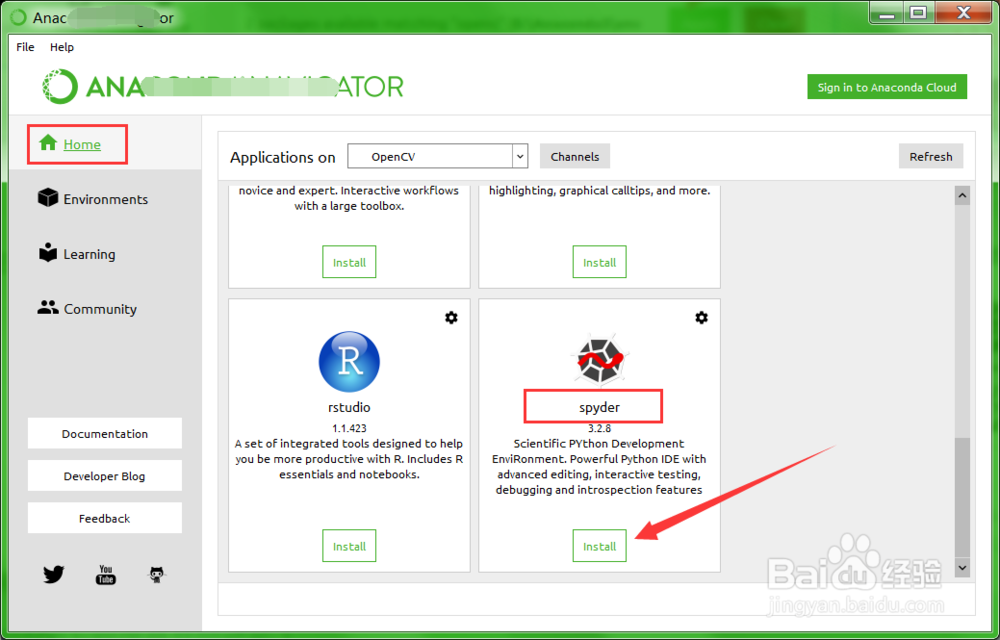Install the rstudio application

tap(349, 546)
